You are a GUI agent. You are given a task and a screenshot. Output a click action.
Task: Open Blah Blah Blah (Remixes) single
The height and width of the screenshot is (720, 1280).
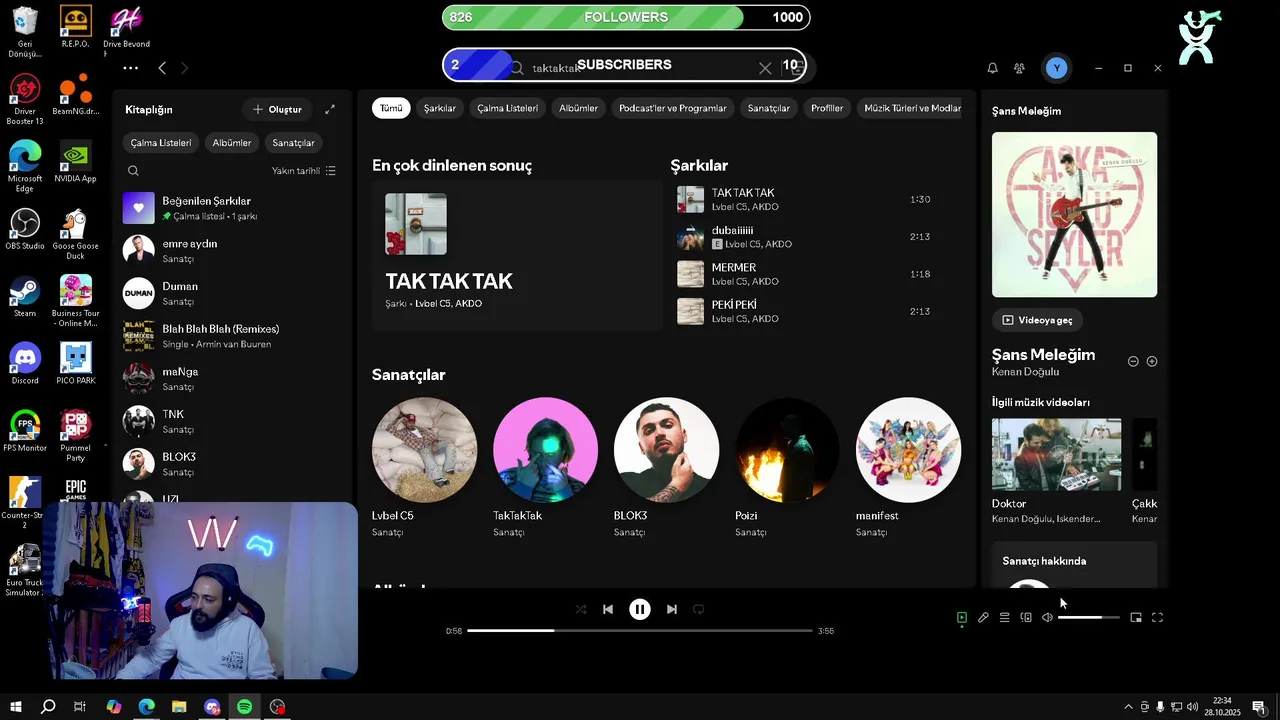[x=232, y=336]
